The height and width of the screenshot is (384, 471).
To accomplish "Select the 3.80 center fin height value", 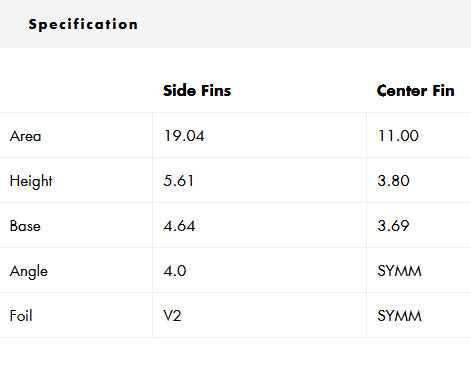I will click(393, 181).
